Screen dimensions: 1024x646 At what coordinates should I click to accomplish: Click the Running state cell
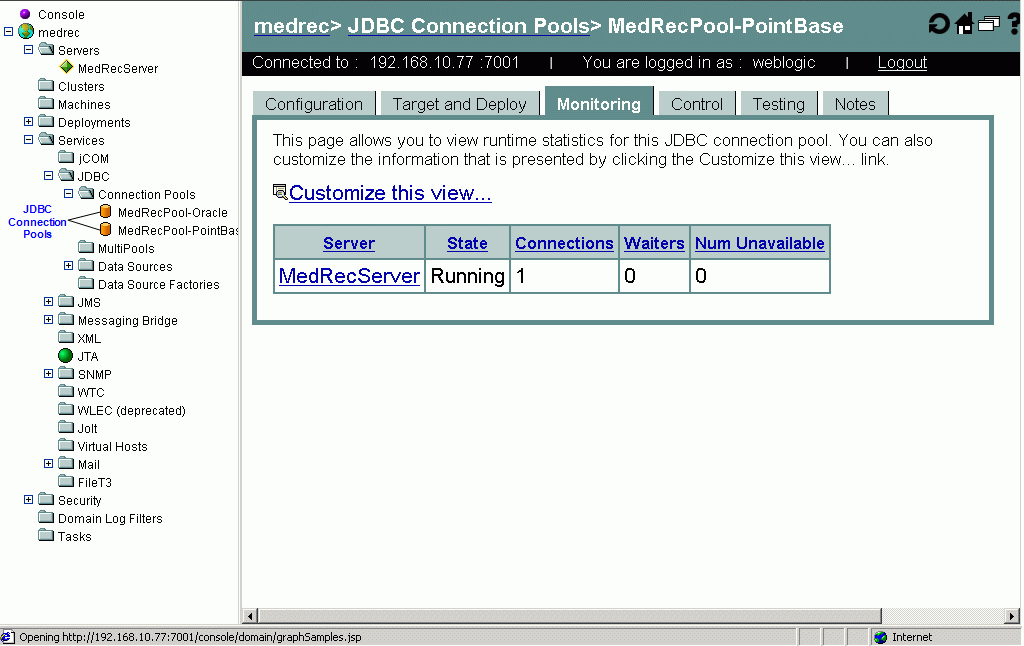(468, 276)
